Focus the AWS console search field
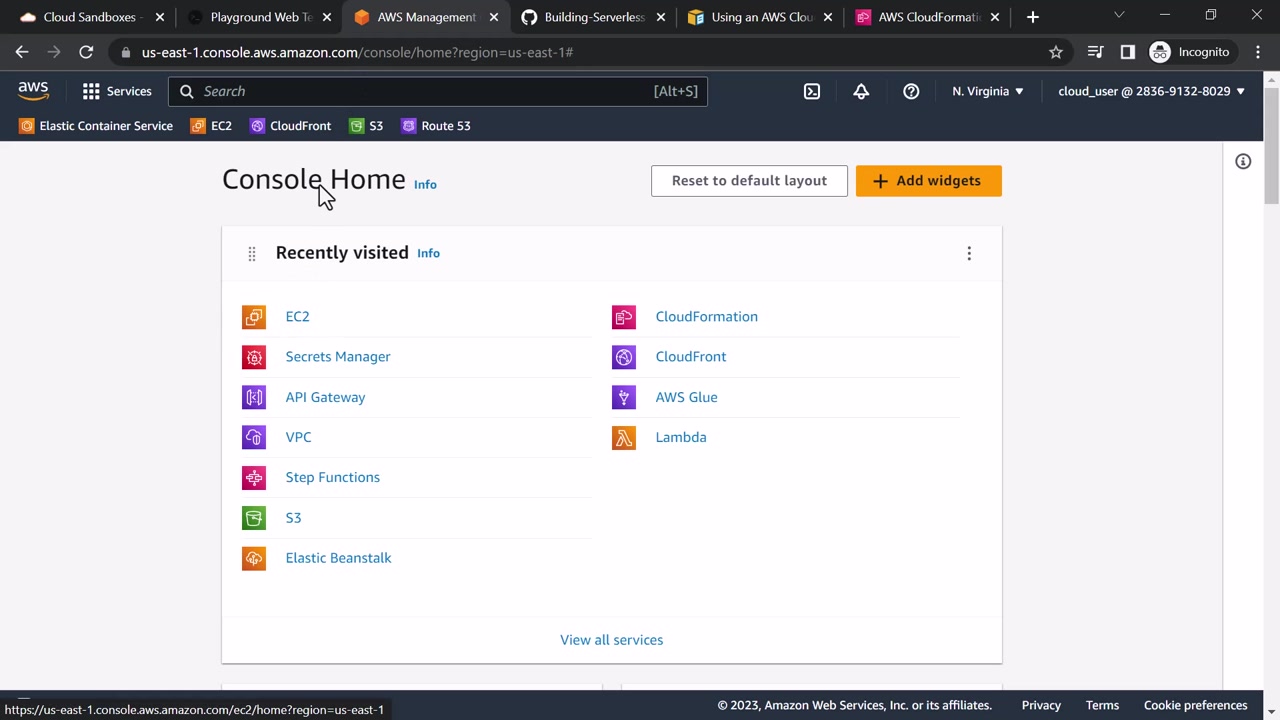Screen dimensions: 1280x720 (438, 91)
